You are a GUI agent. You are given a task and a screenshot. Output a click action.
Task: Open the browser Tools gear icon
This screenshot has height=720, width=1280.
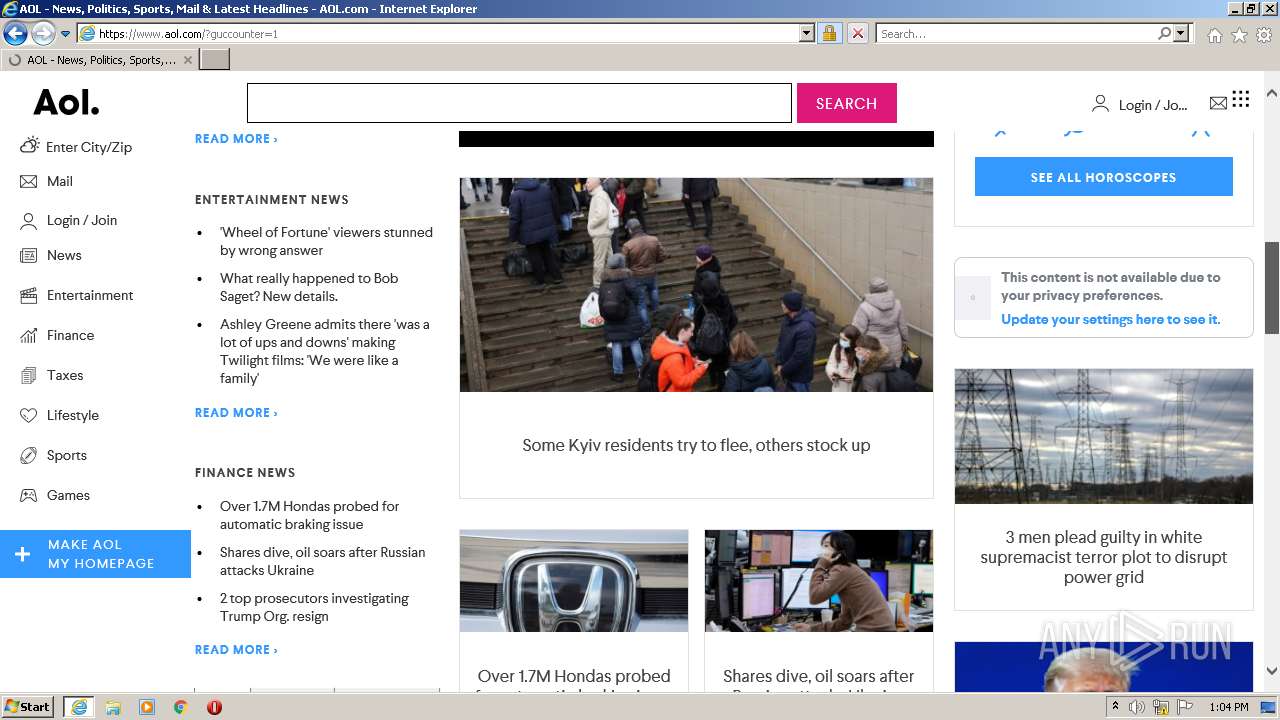pos(1264,34)
